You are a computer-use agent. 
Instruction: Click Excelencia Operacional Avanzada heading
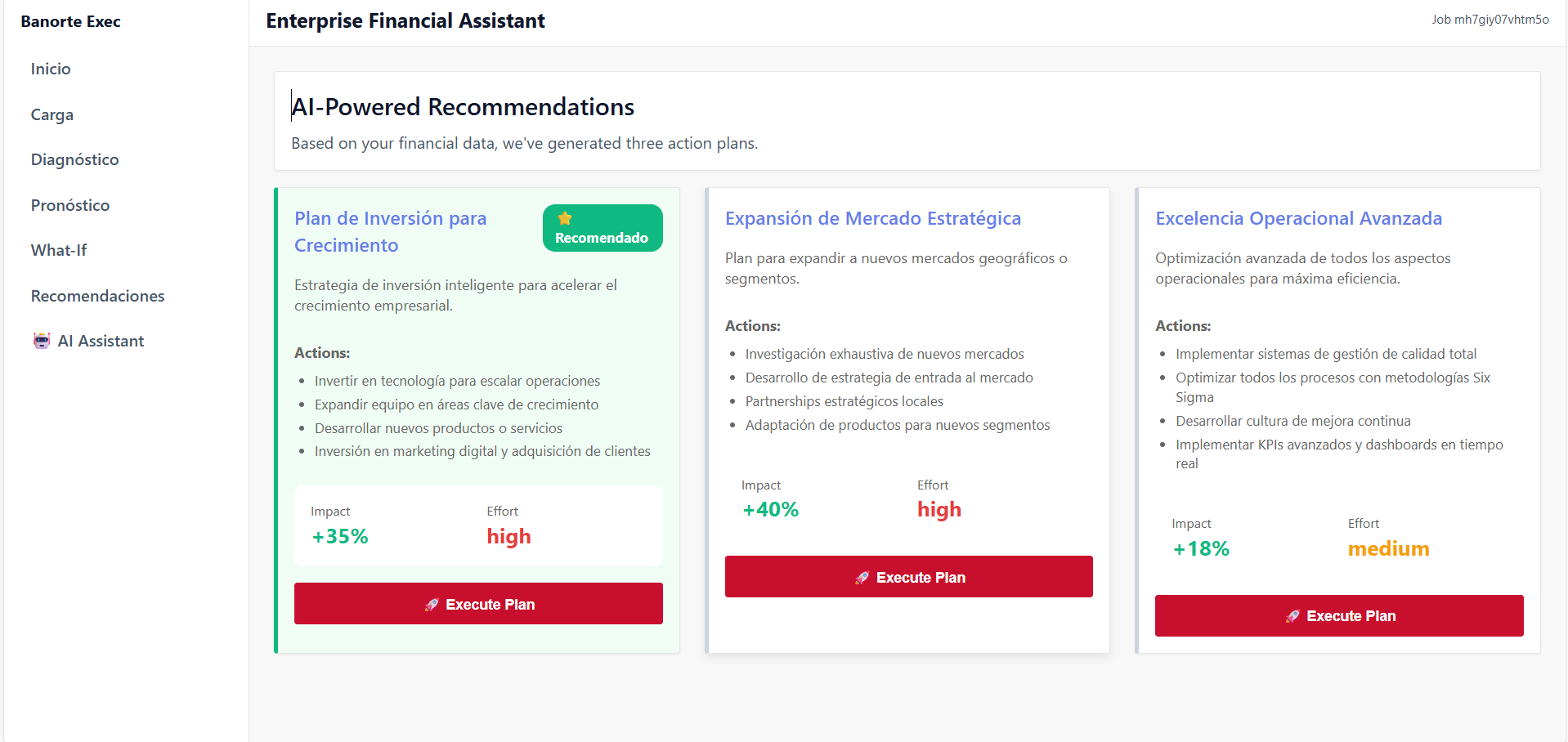tap(1298, 219)
